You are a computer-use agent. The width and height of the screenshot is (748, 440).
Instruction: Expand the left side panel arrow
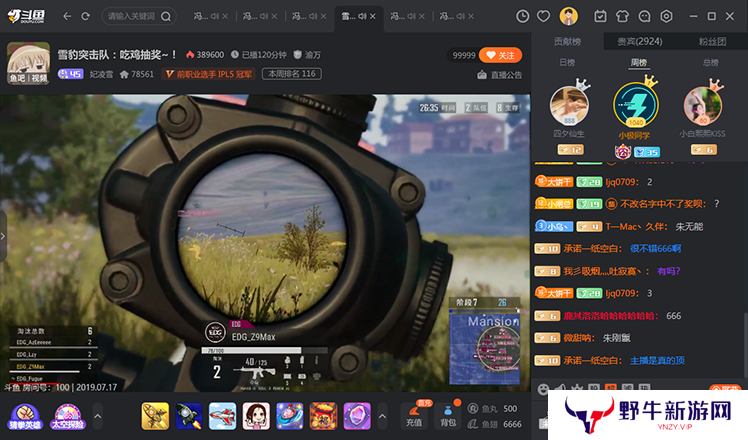[3, 236]
